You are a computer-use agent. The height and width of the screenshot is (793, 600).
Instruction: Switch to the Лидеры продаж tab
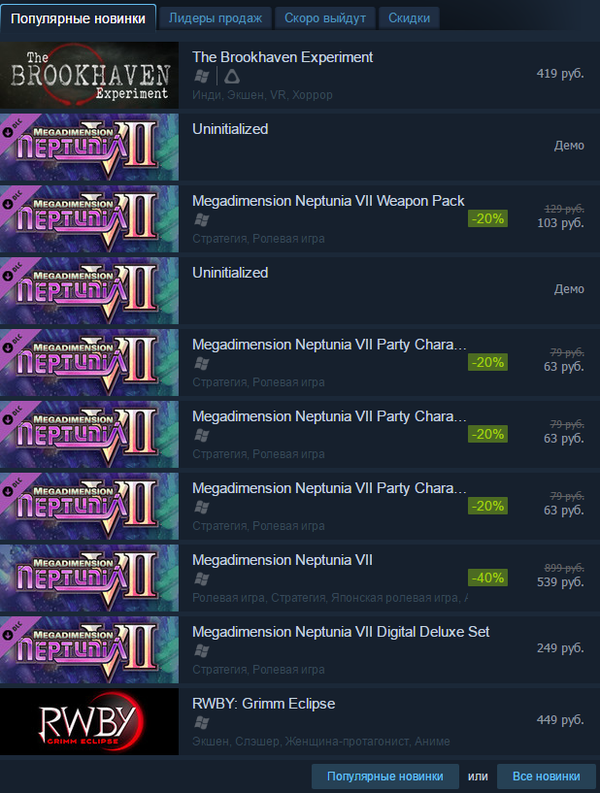click(215, 18)
